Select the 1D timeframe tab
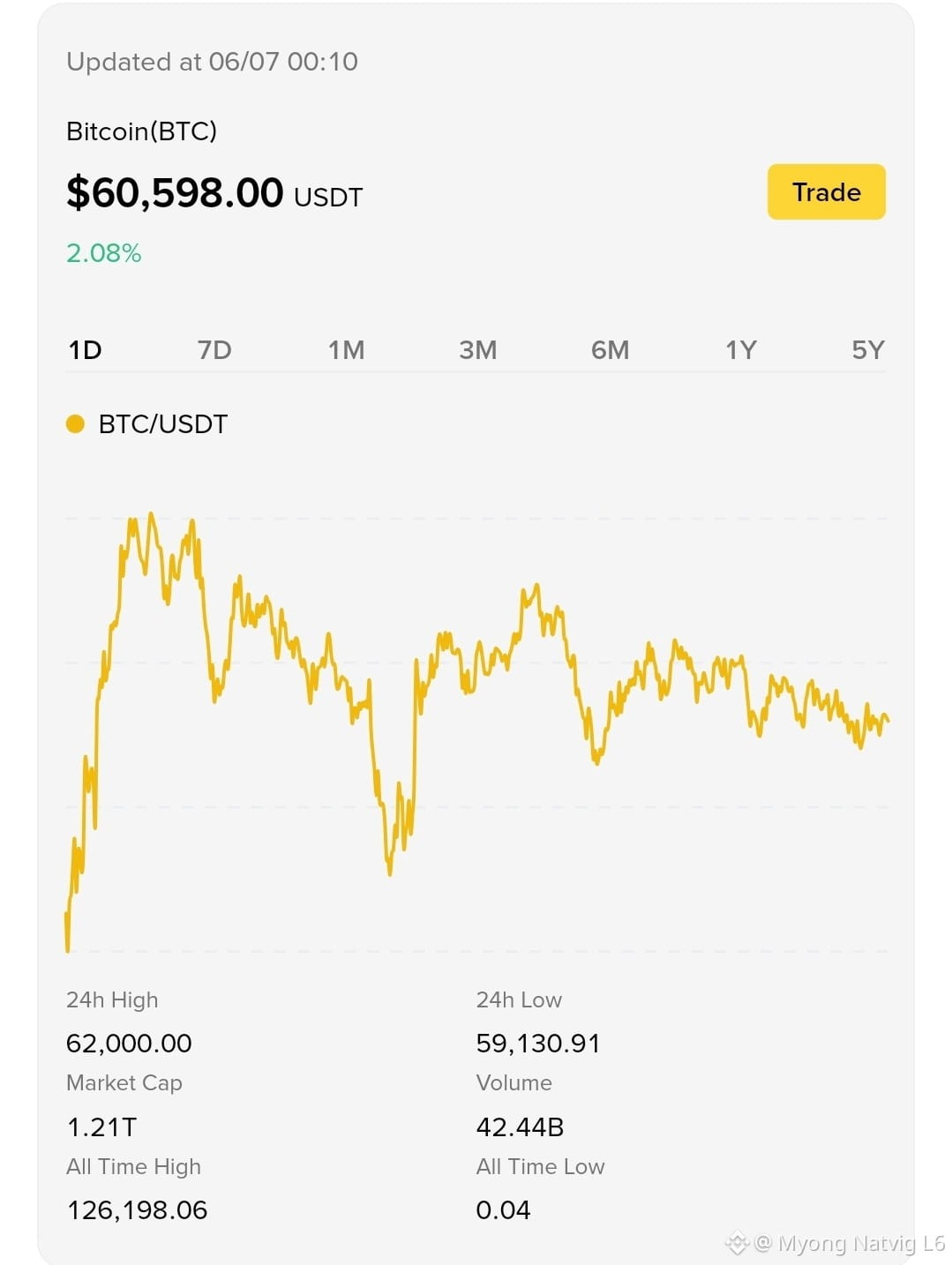Image resolution: width=952 pixels, height=1265 pixels. (86, 350)
